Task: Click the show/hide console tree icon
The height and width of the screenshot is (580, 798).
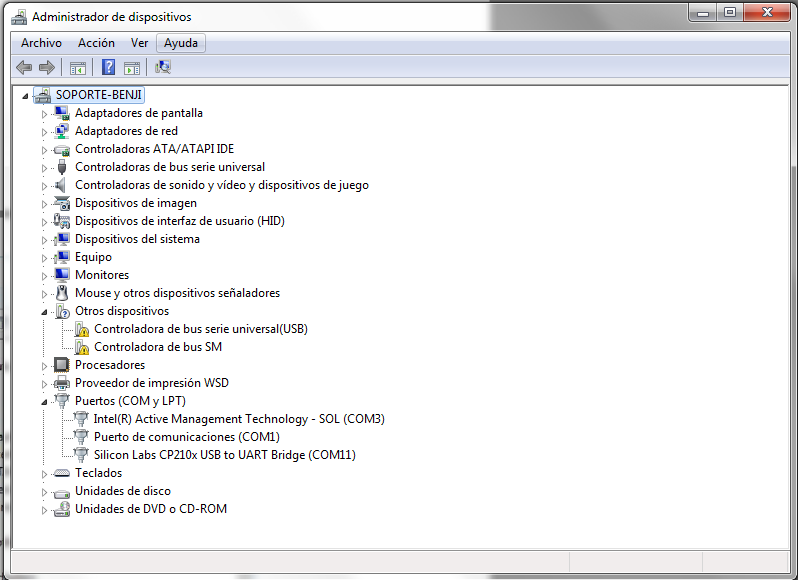Action: [x=77, y=67]
